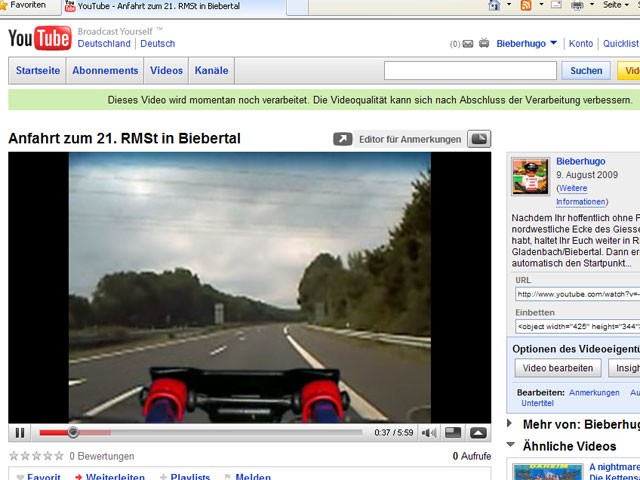This screenshot has width=640, height=480.
Task: Click the 'Video bearbeiten' button
Action: tap(558, 368)
